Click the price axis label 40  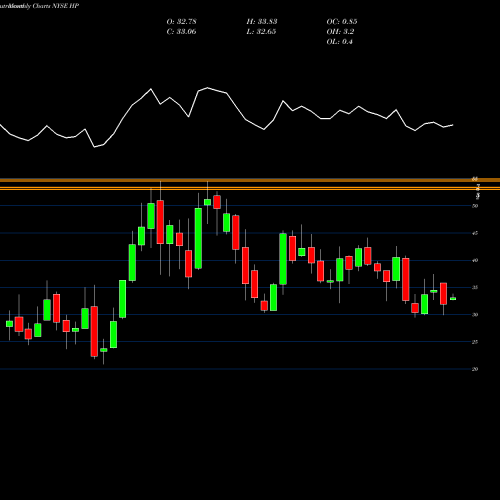[x=475, y=260]
